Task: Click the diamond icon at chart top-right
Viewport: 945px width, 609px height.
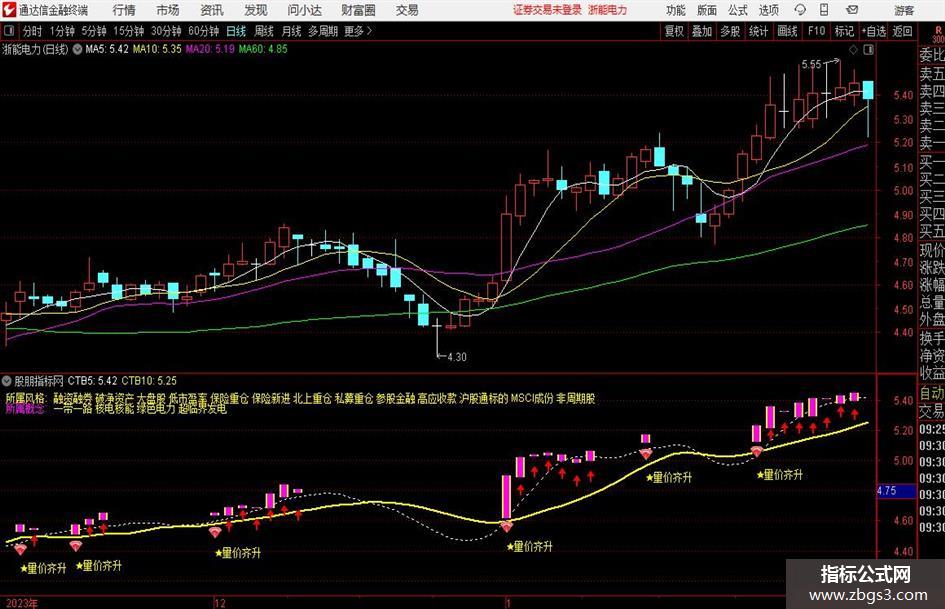Action: click(x=853, y=49)
